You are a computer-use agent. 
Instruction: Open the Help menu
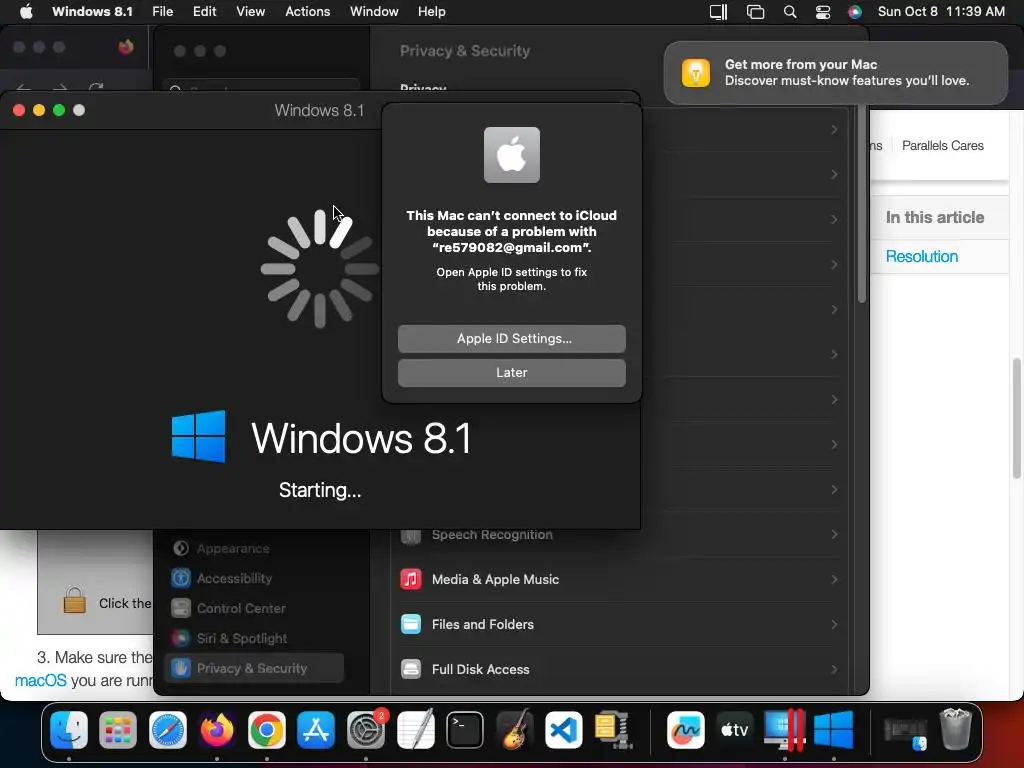432,11
